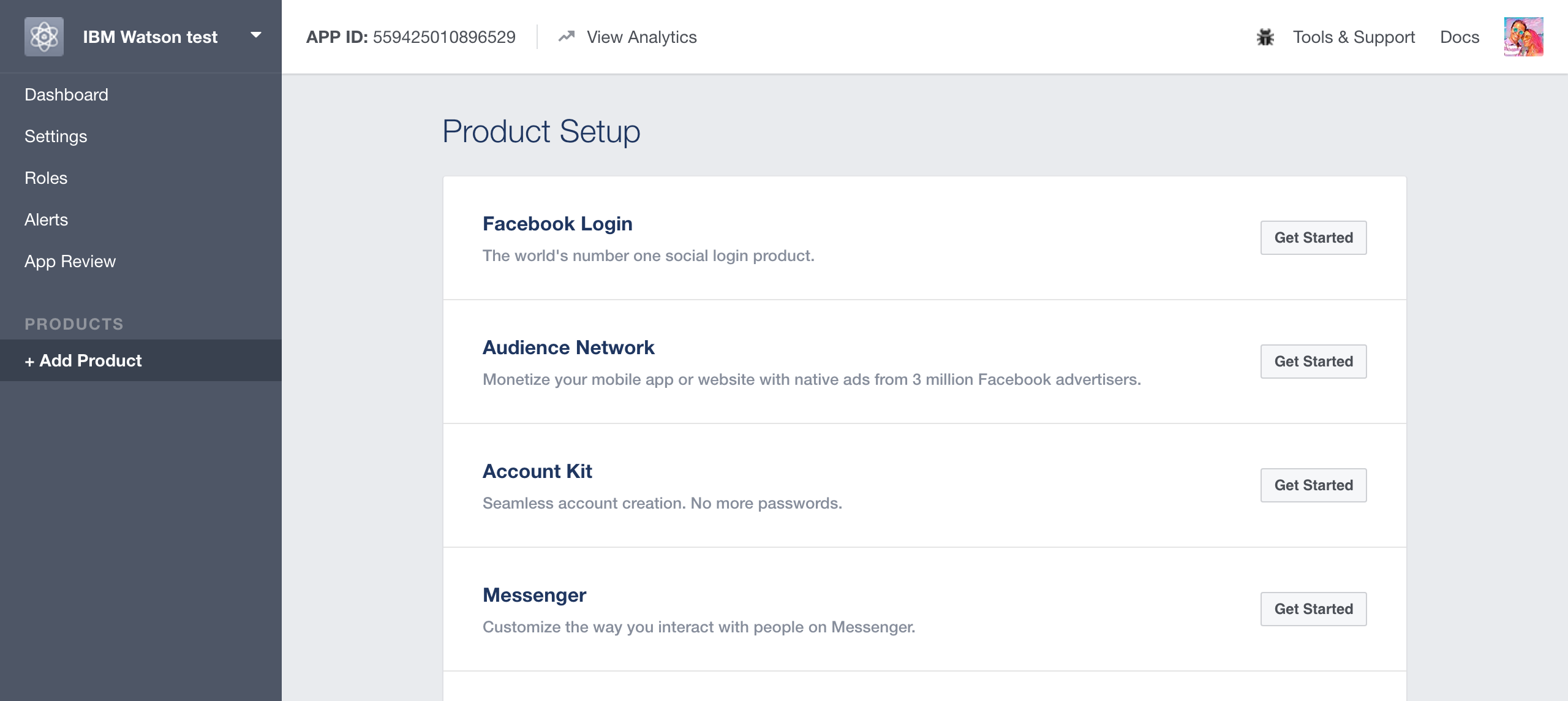Get Started with Messenger
The image size is (1568, 701).
pyautogui.click(x=1313, y=609)
